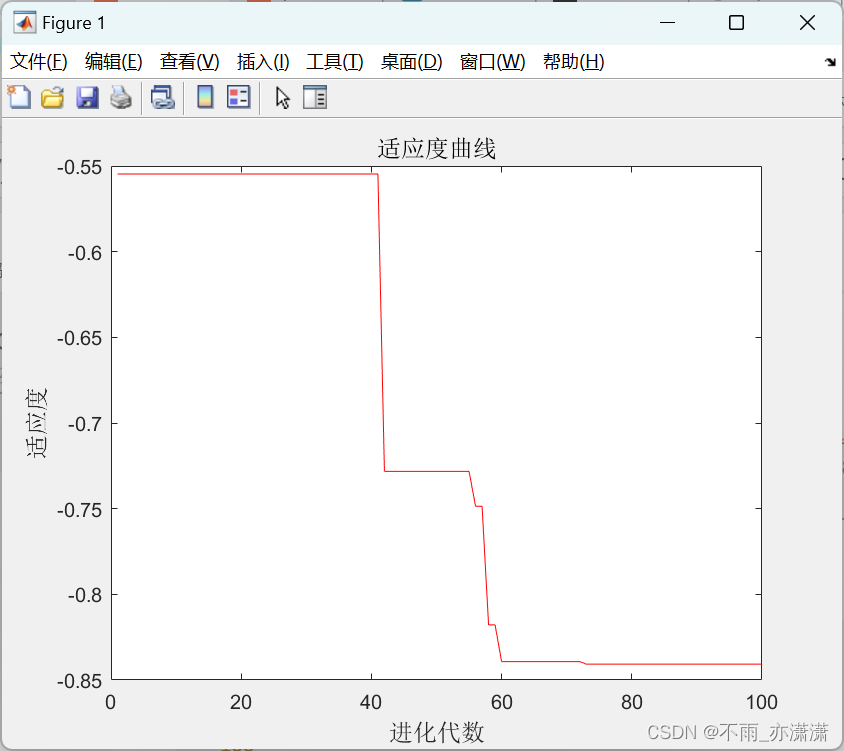Select the plot title 适应度曲线

click(x=437, y=149)
